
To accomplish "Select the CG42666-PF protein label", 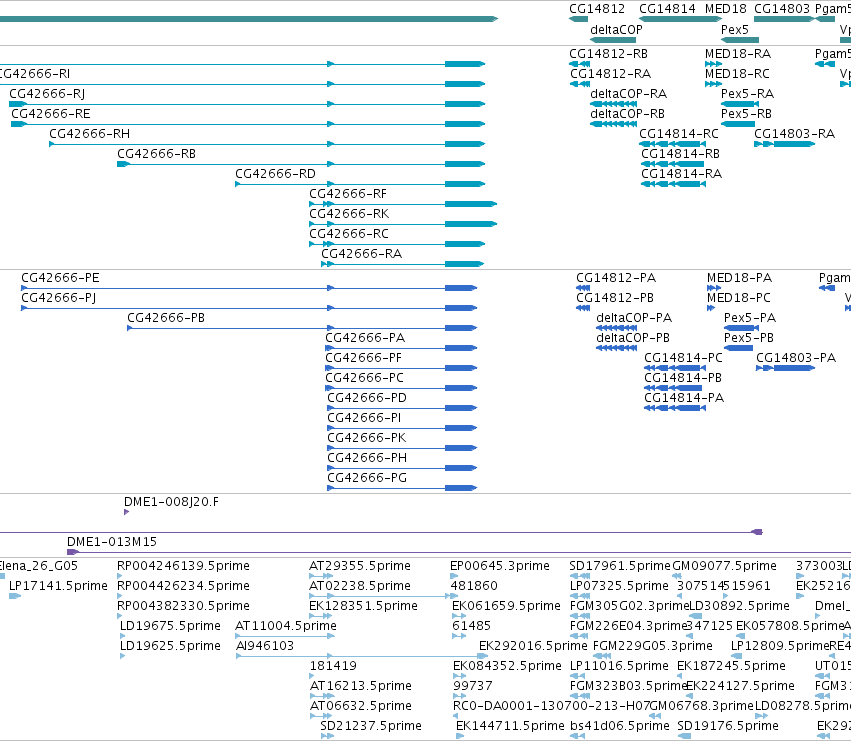I will click(x=364, y=359).
